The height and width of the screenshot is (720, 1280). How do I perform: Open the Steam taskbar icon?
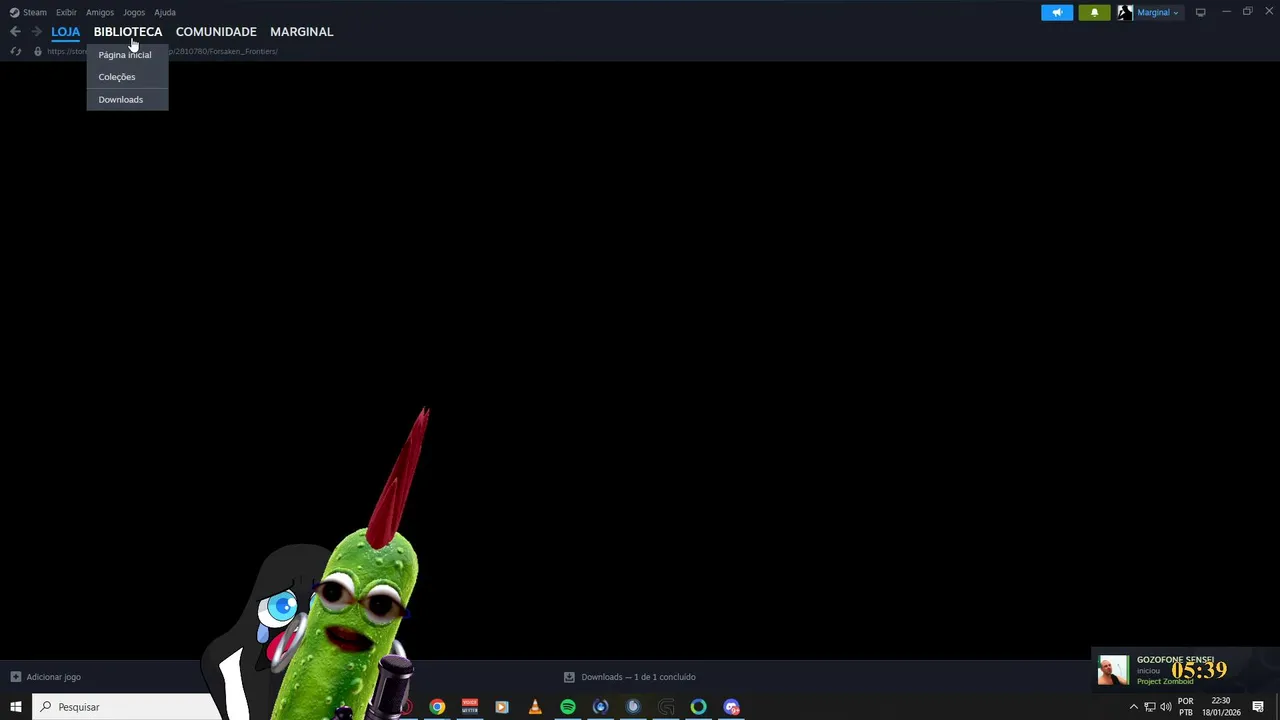pos(633,707)
